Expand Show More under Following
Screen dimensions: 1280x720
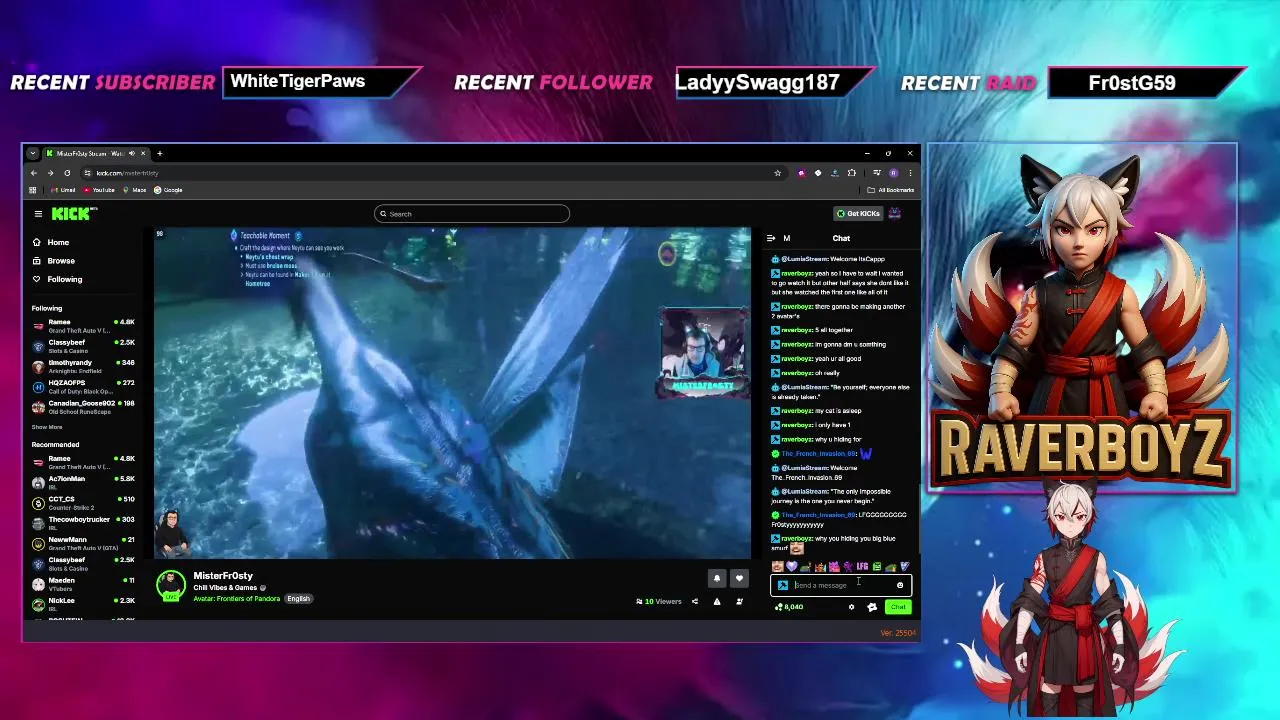47,427
